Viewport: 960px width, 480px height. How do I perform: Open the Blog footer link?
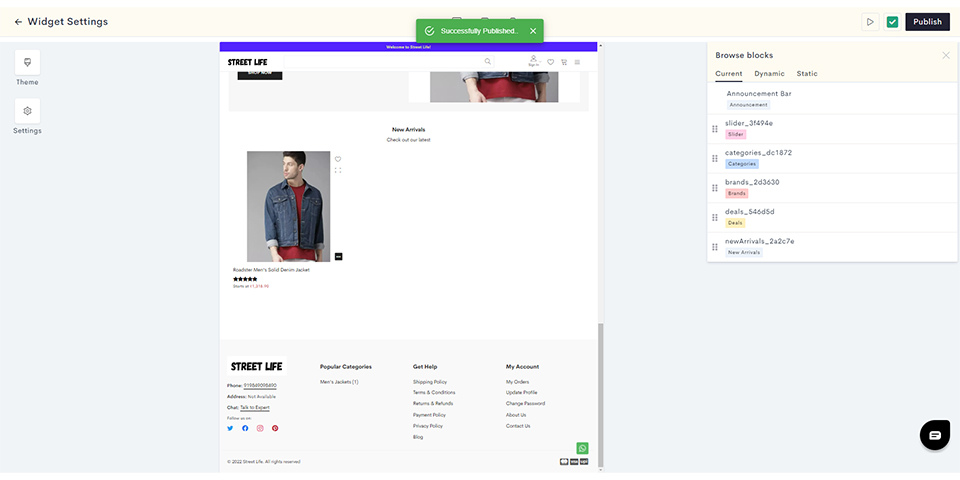(x=418, y=437)
